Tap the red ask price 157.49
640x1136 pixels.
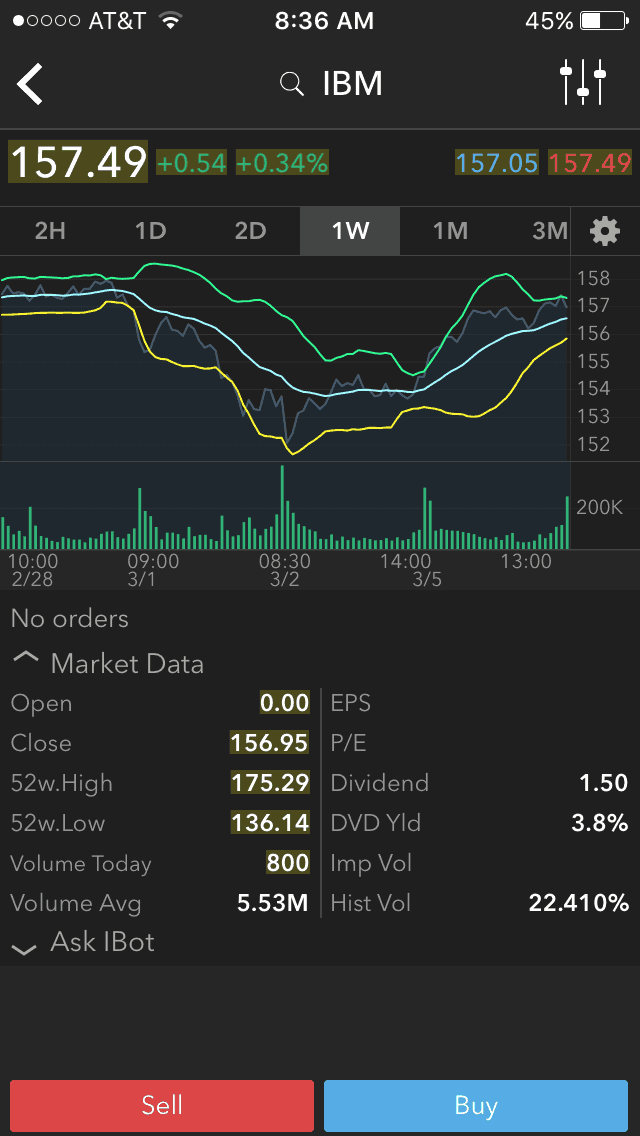[x=590, y=163]
